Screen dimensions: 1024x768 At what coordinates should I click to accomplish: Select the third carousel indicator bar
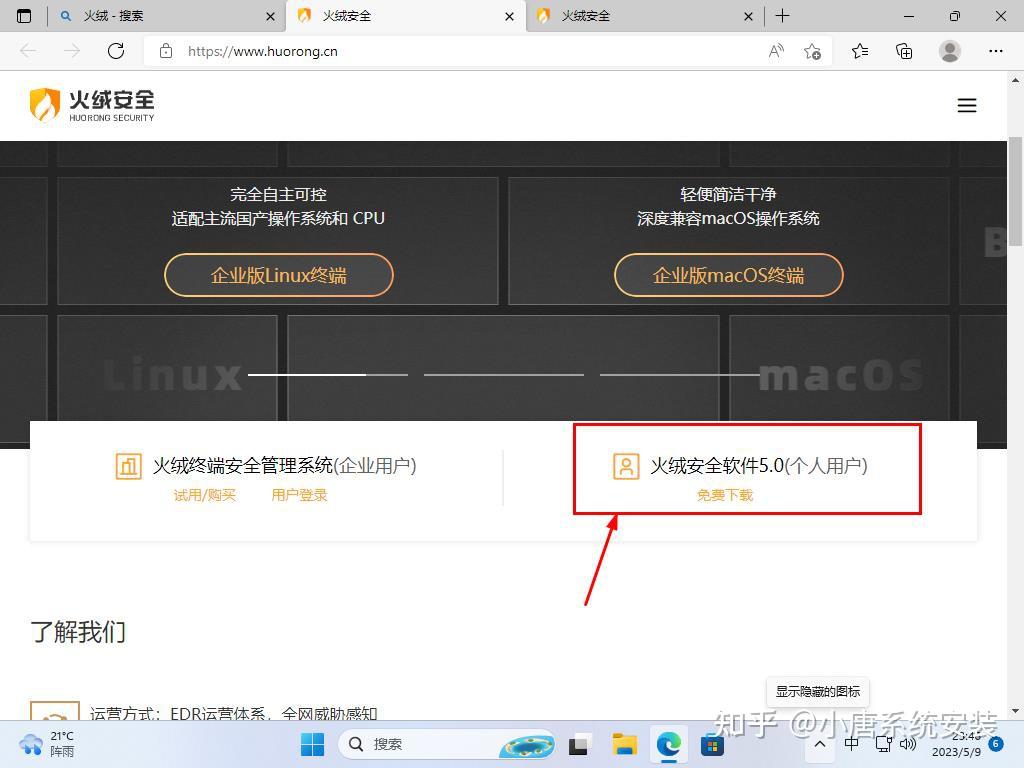pos(680,375)
